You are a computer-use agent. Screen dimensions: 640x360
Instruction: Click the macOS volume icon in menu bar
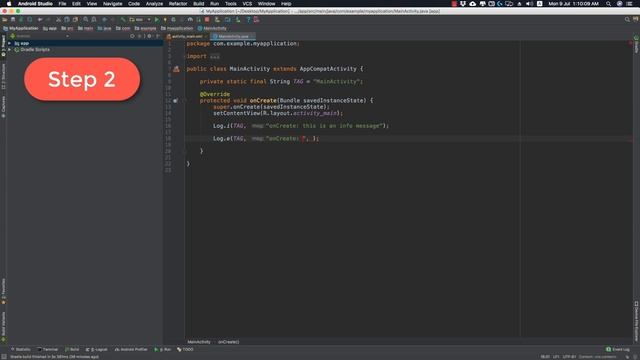[x=529, y=4]
